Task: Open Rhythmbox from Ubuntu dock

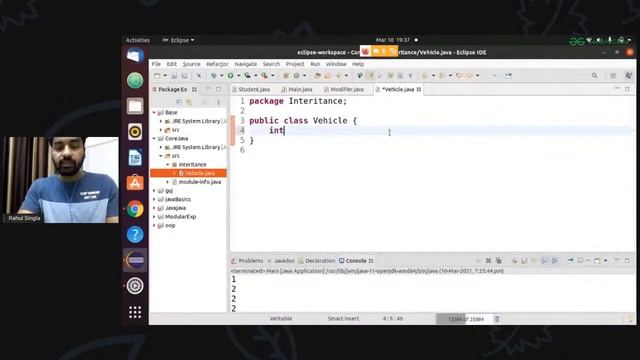Action: pos(135,132)
